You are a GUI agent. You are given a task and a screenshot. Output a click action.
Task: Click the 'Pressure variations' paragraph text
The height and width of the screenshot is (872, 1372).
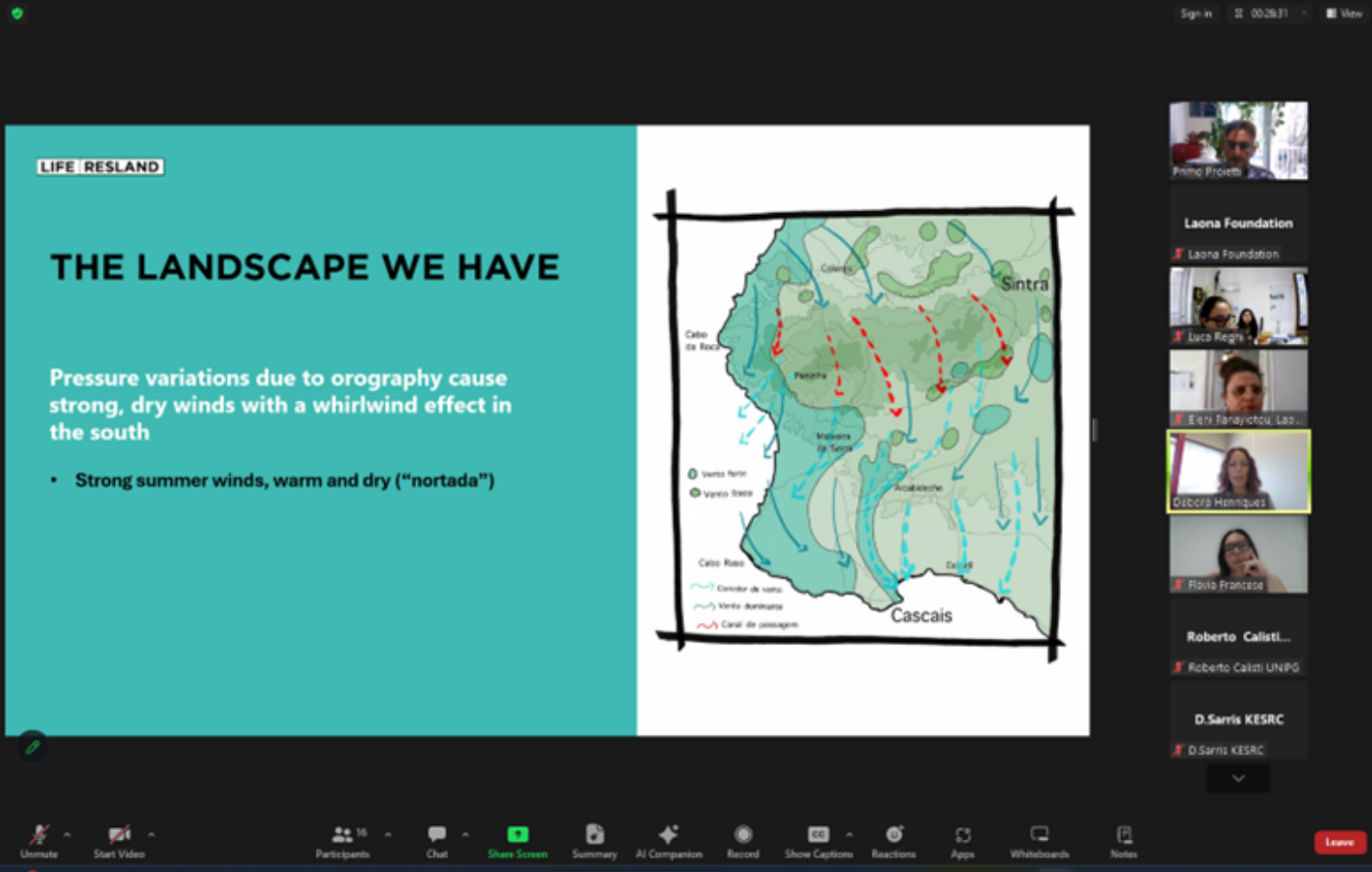click(281, 404)
